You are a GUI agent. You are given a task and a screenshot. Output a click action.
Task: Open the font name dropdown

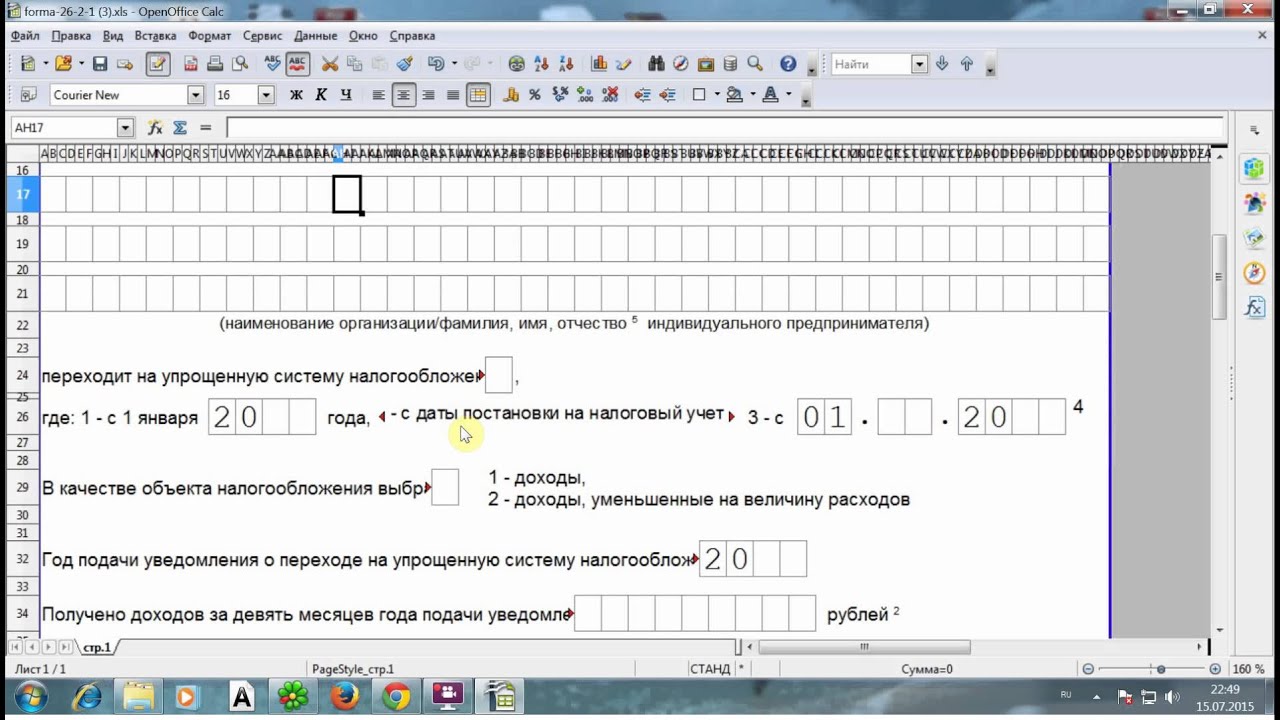pos(195,95)
